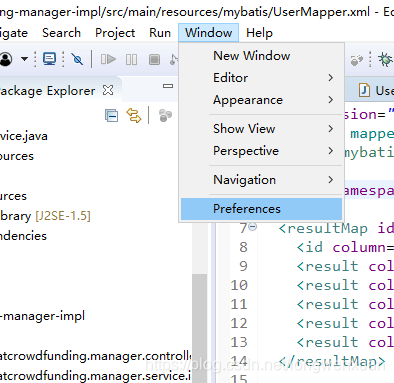Close the Window menu in menu bar
This screenshot has width=394, height=383.
tap(208, 33)
